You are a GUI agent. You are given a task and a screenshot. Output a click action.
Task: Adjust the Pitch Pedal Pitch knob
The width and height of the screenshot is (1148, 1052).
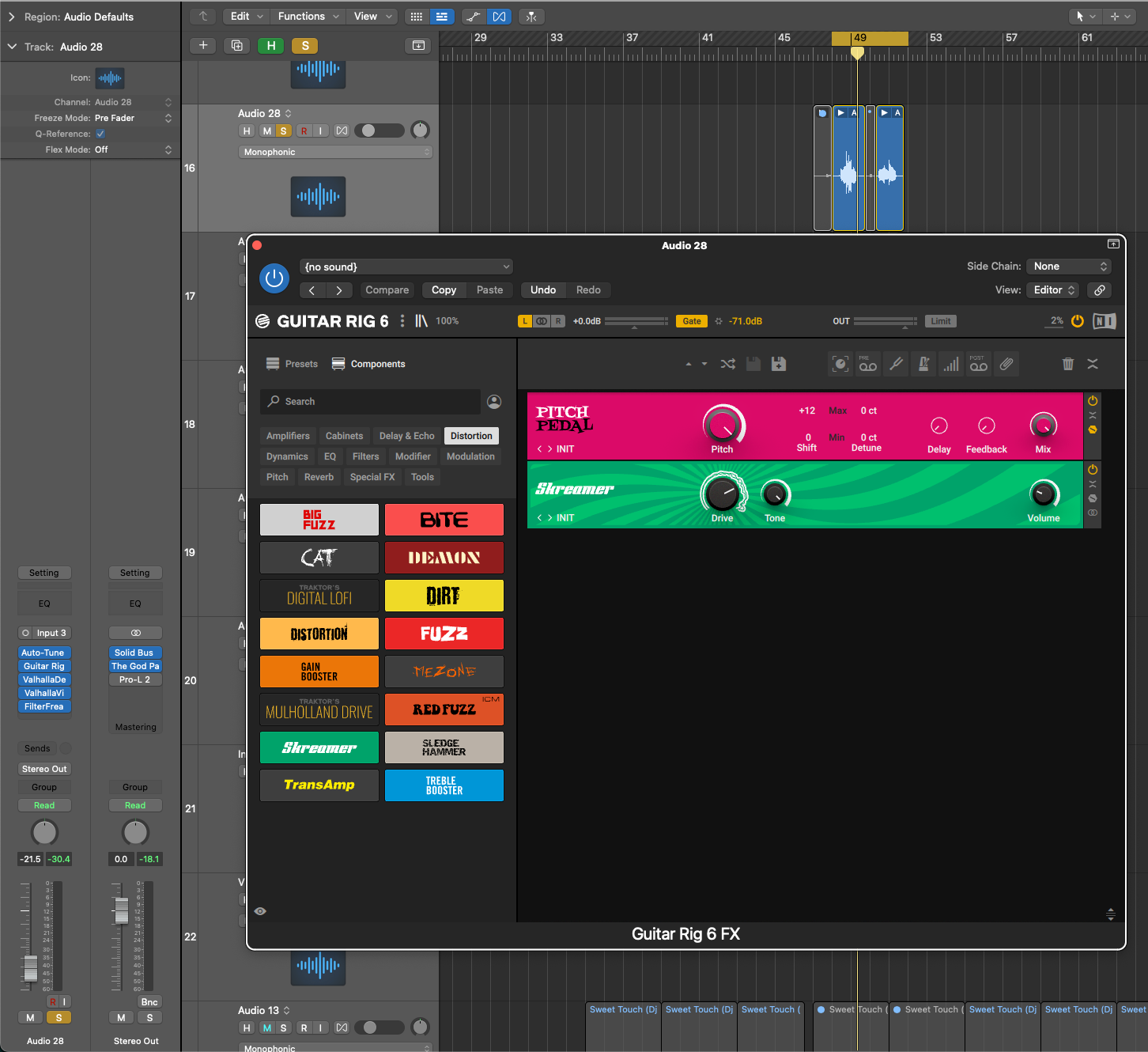point(722,426)
